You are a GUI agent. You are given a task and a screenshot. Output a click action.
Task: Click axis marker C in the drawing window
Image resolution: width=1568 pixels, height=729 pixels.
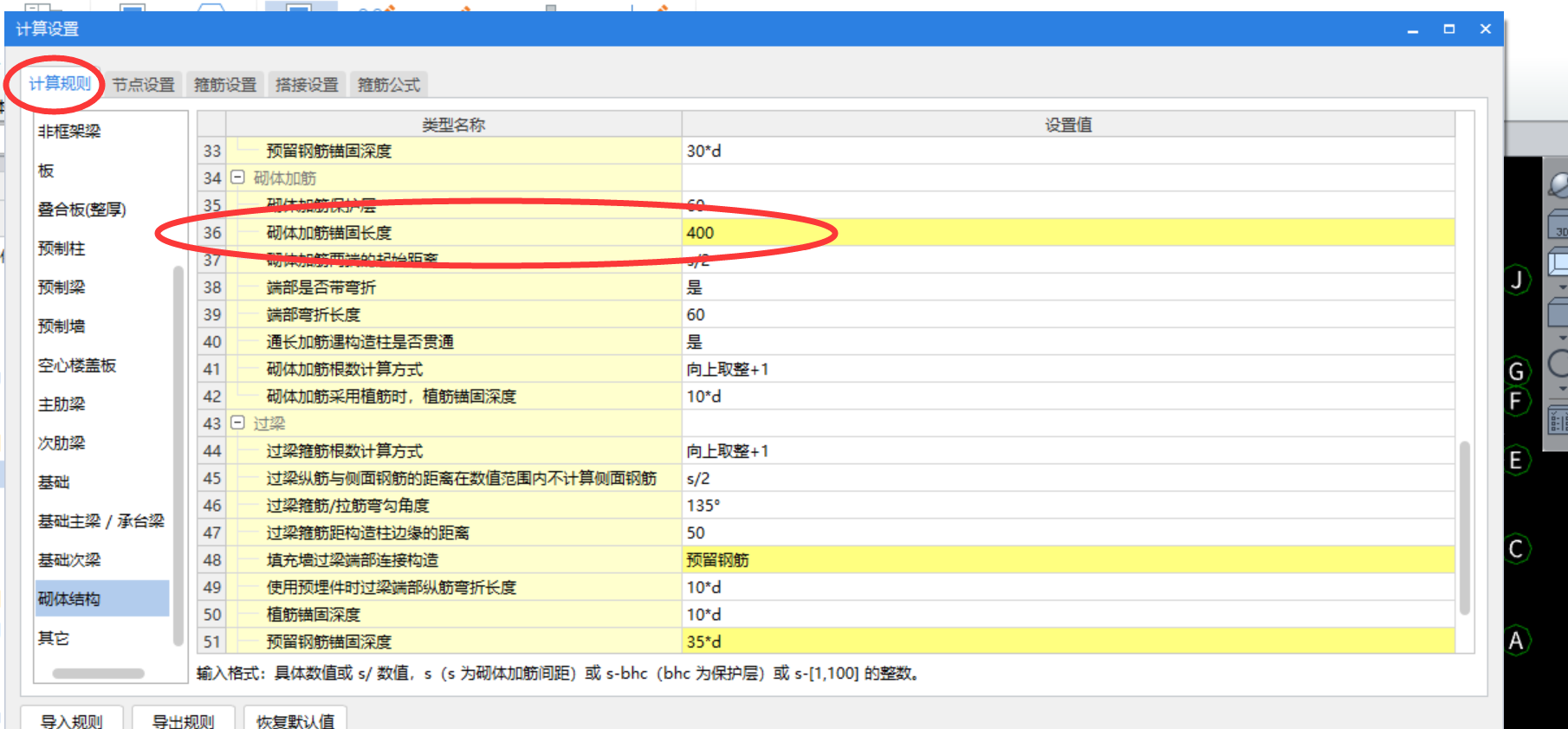pyautogui.click(x=1517, y=549)
